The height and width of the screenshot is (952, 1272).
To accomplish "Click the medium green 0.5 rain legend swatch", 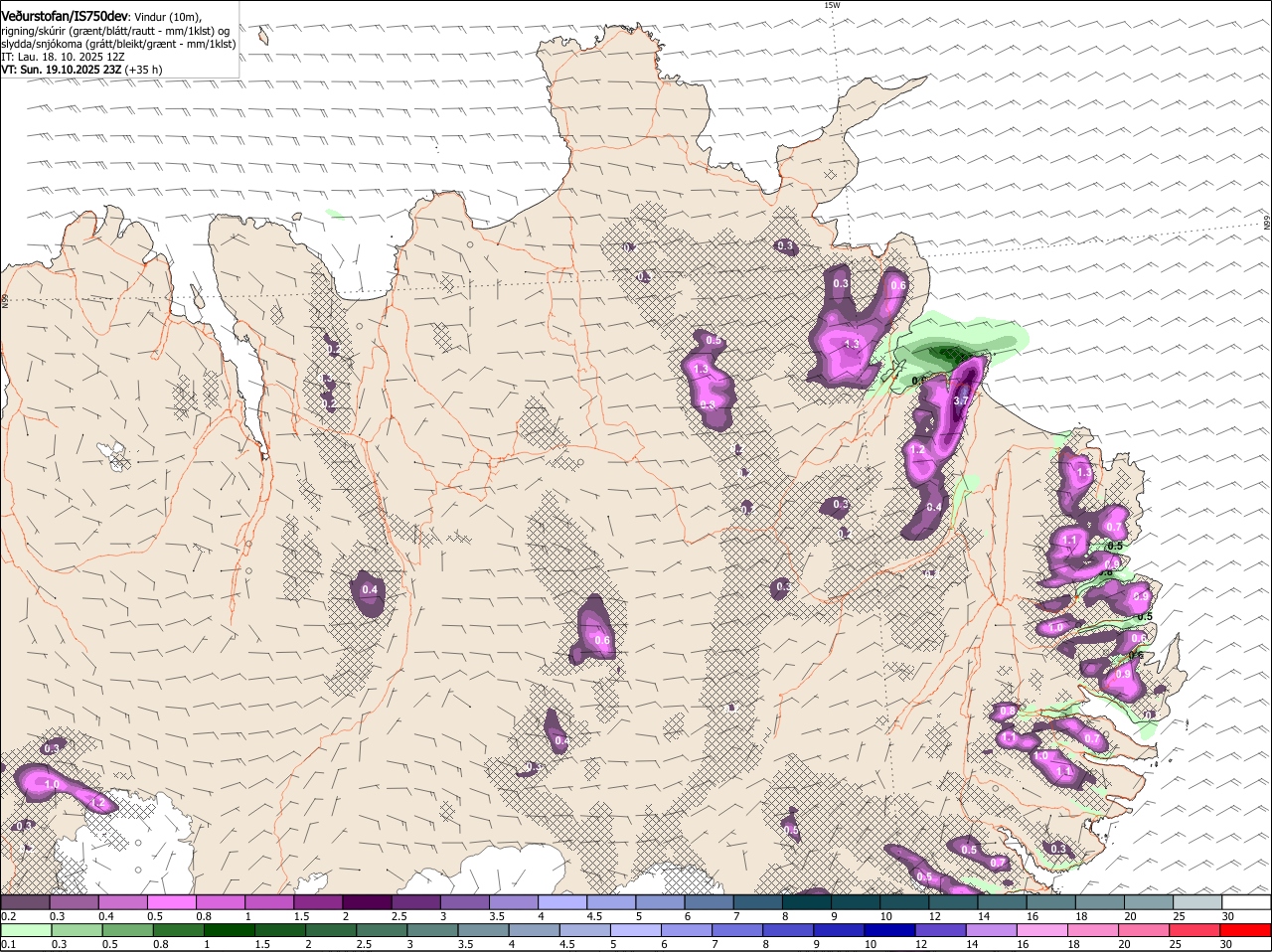I will click(x=127, y=931).
